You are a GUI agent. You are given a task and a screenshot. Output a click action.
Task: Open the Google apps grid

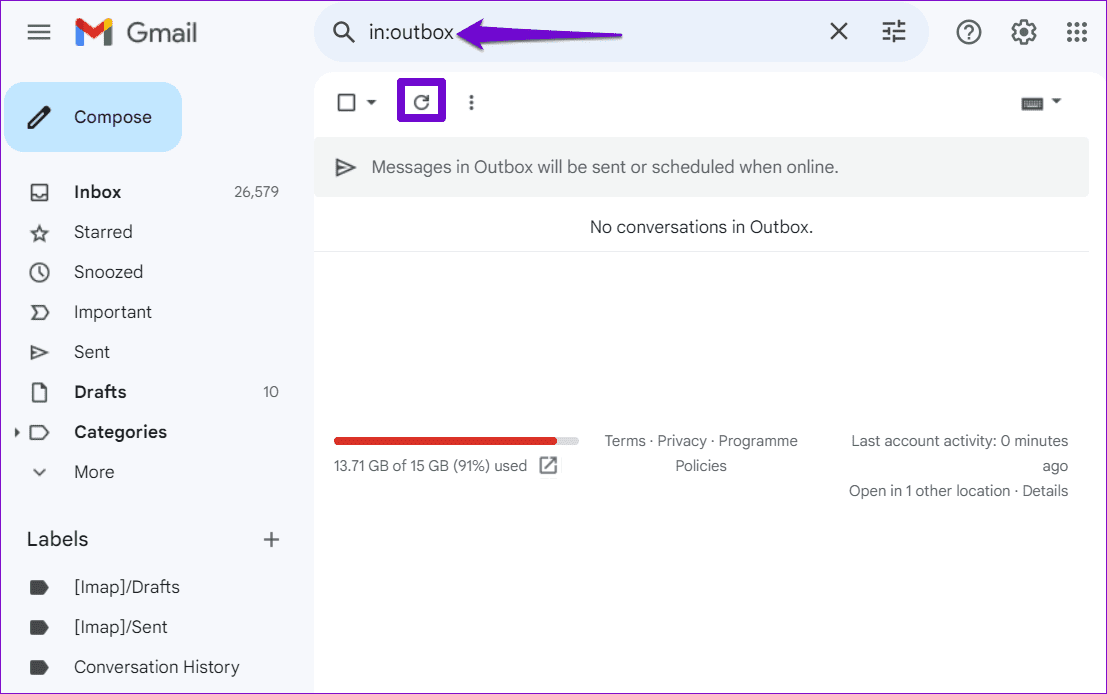click(1076, 31)
